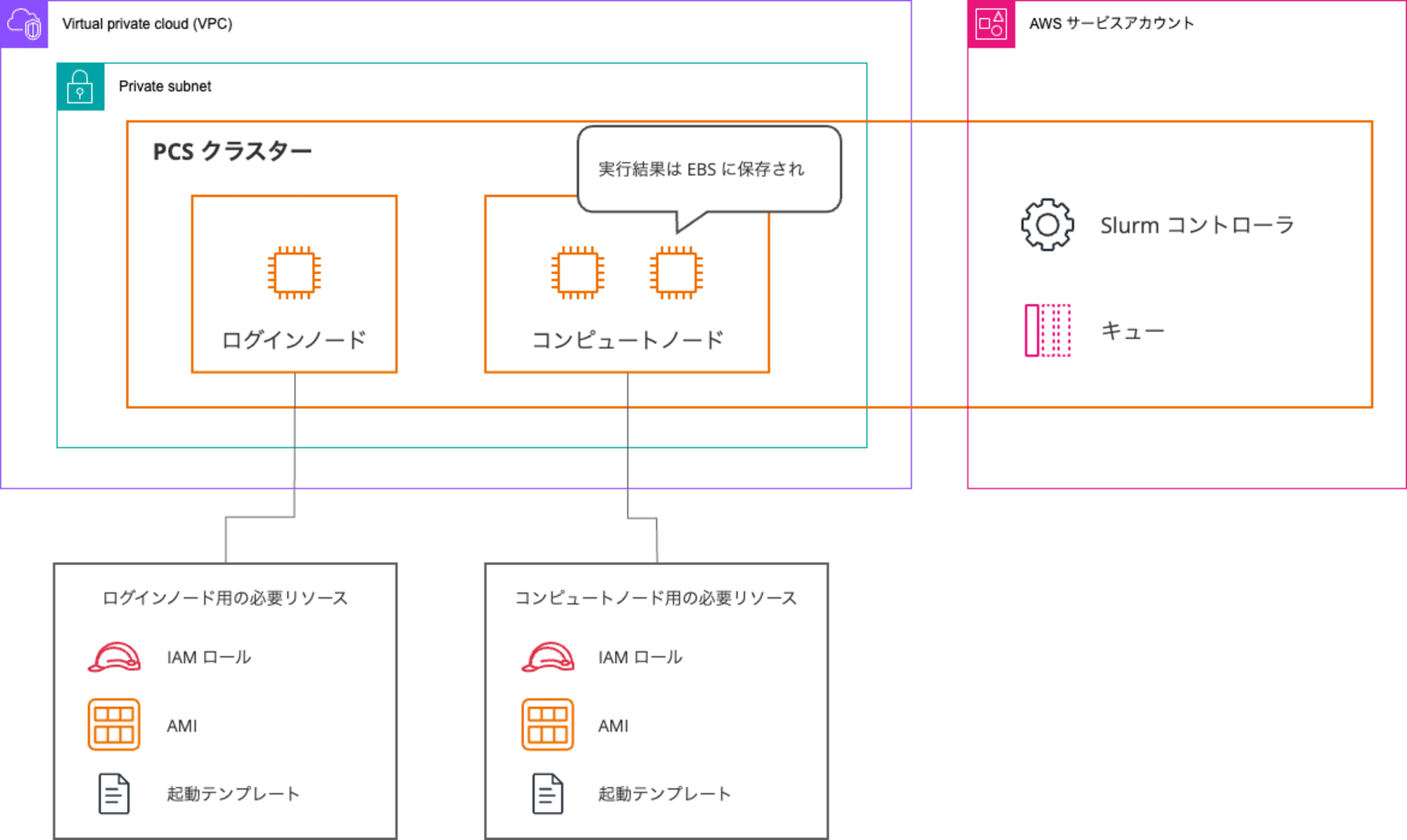This screenshot has height=840, width=1407.
Task: Click the 'コンピュートノード用の必要リソース' title
Action: coord(656,598)
